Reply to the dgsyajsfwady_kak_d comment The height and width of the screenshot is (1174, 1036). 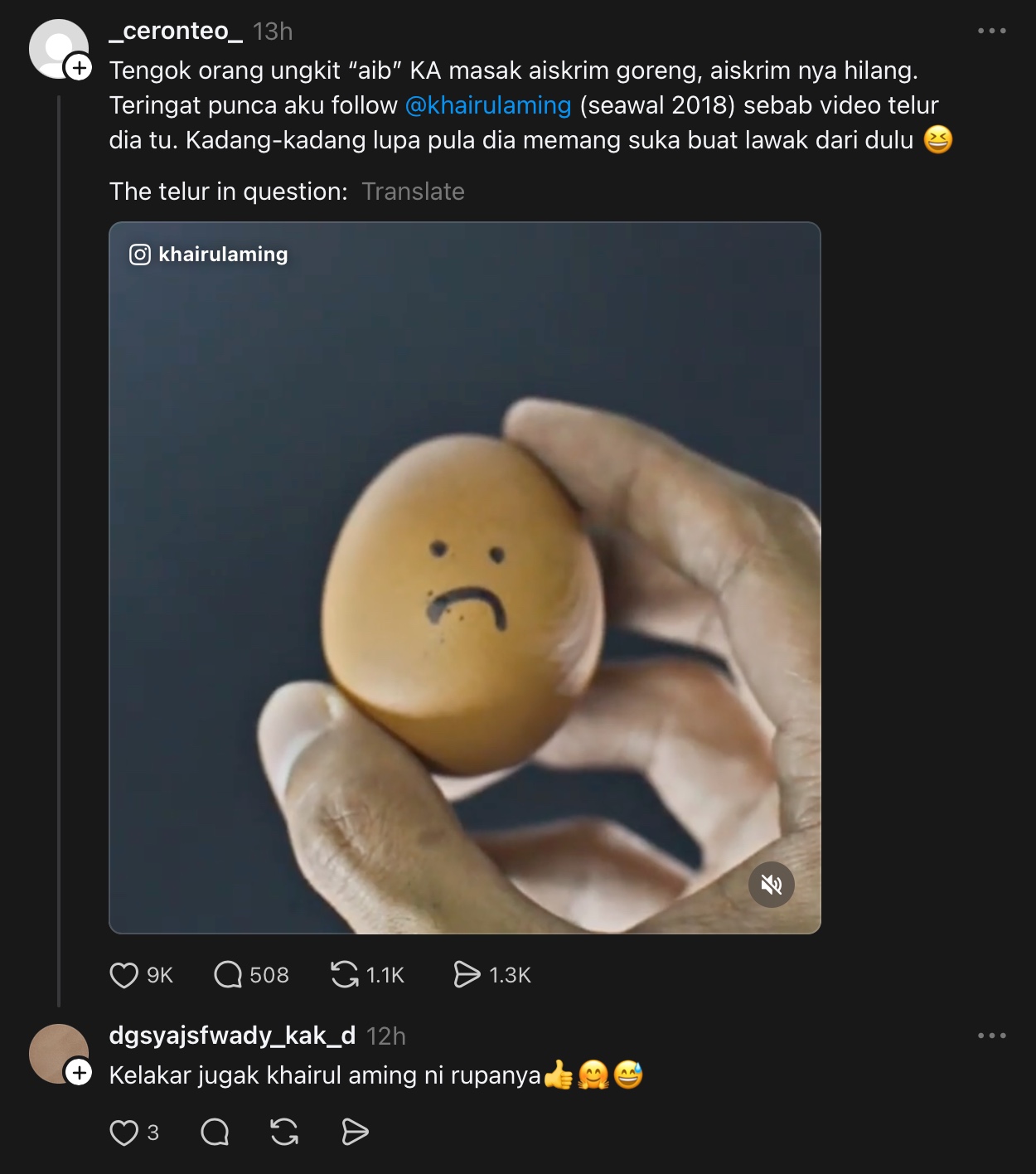(215, 1133)
